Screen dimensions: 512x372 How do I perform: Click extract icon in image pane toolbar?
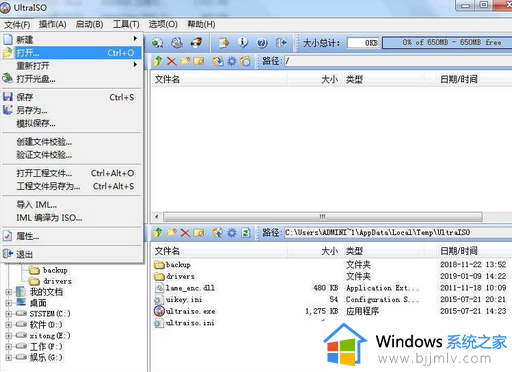pyautogui.click(x=218, y=61)
